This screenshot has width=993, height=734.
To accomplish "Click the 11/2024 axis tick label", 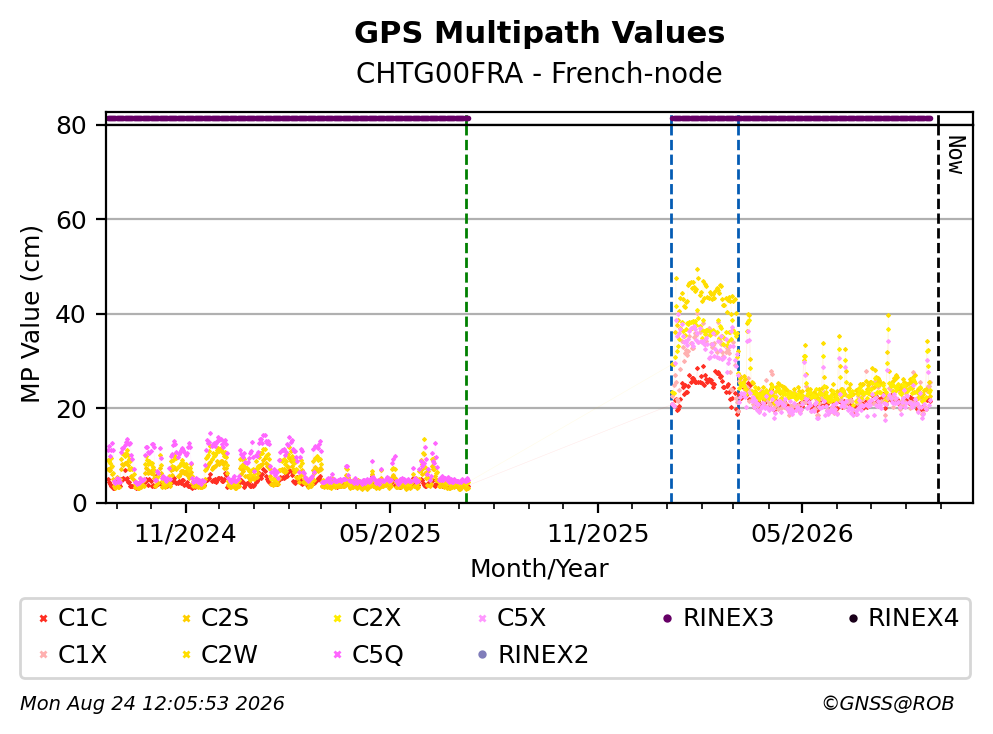I will (185, 534).
